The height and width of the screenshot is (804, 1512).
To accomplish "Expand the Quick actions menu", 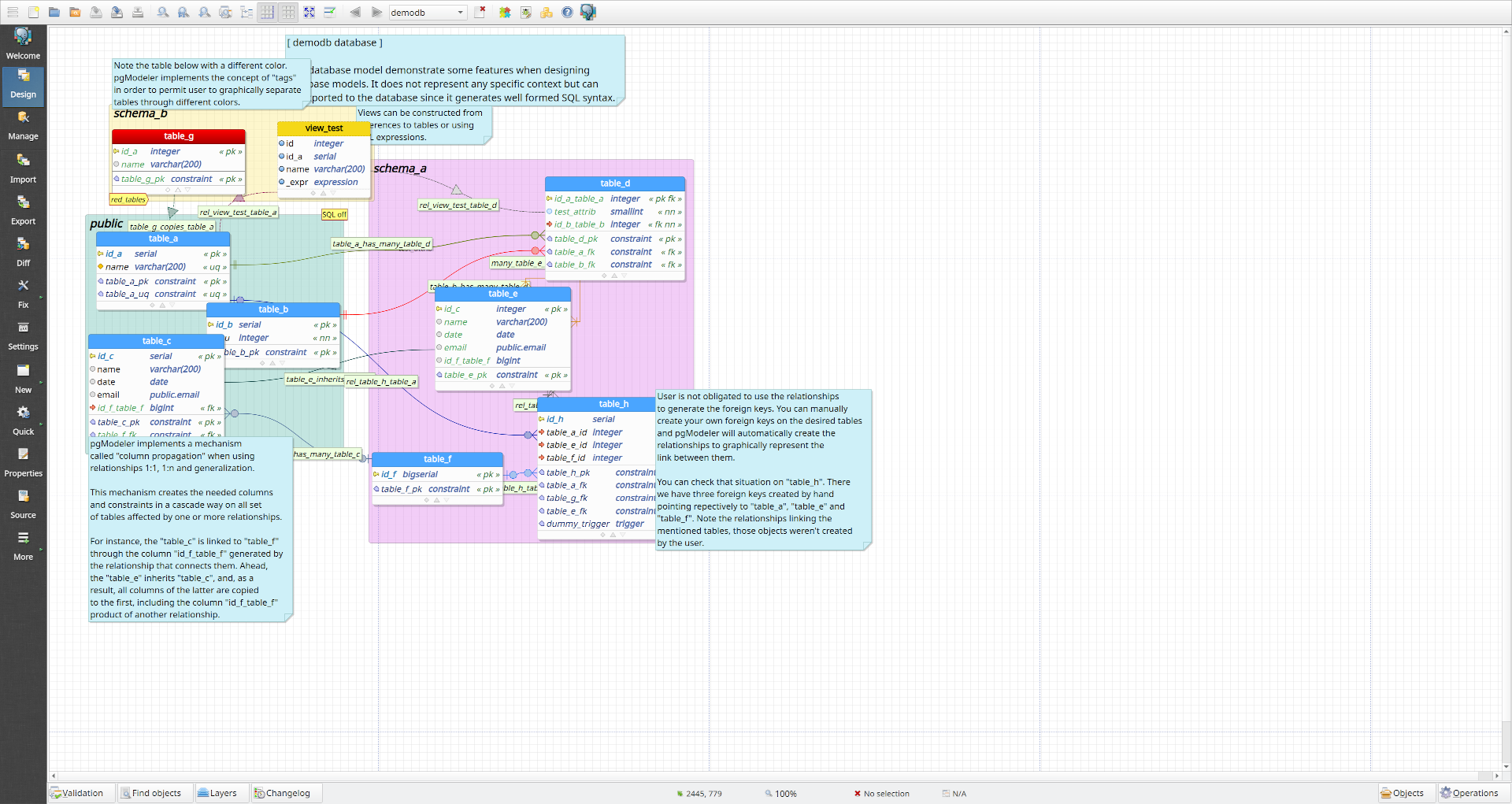I will point(23,421).
